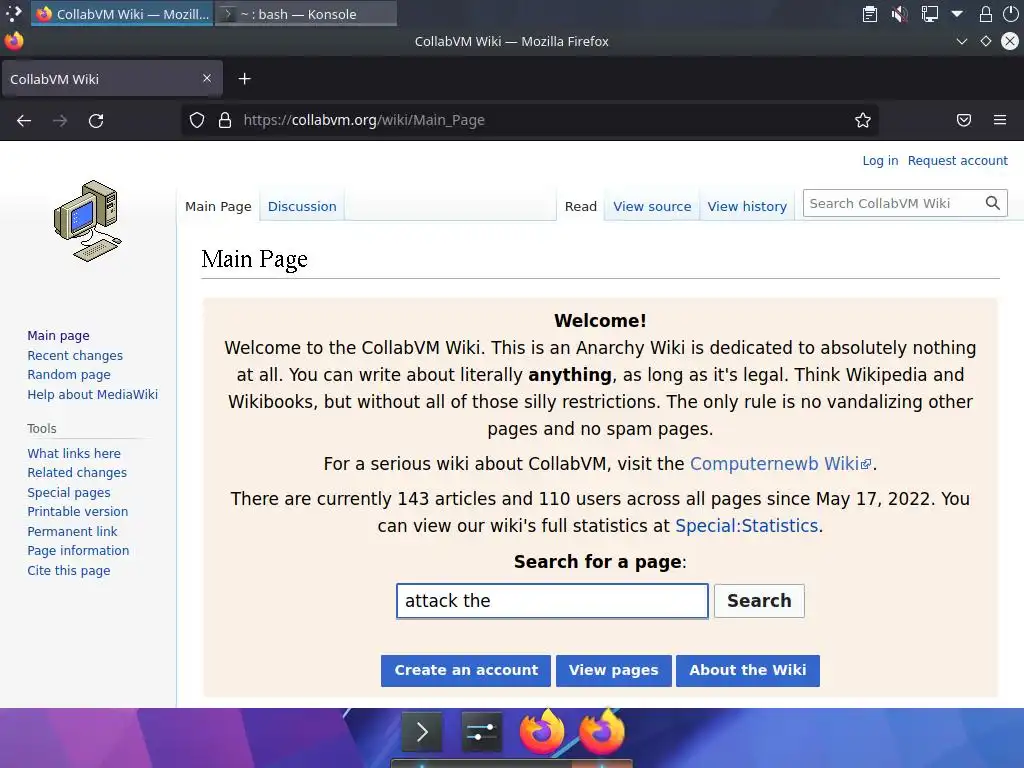
Task: Bookmark this page with star icon
Action: (x=863, y=120)
